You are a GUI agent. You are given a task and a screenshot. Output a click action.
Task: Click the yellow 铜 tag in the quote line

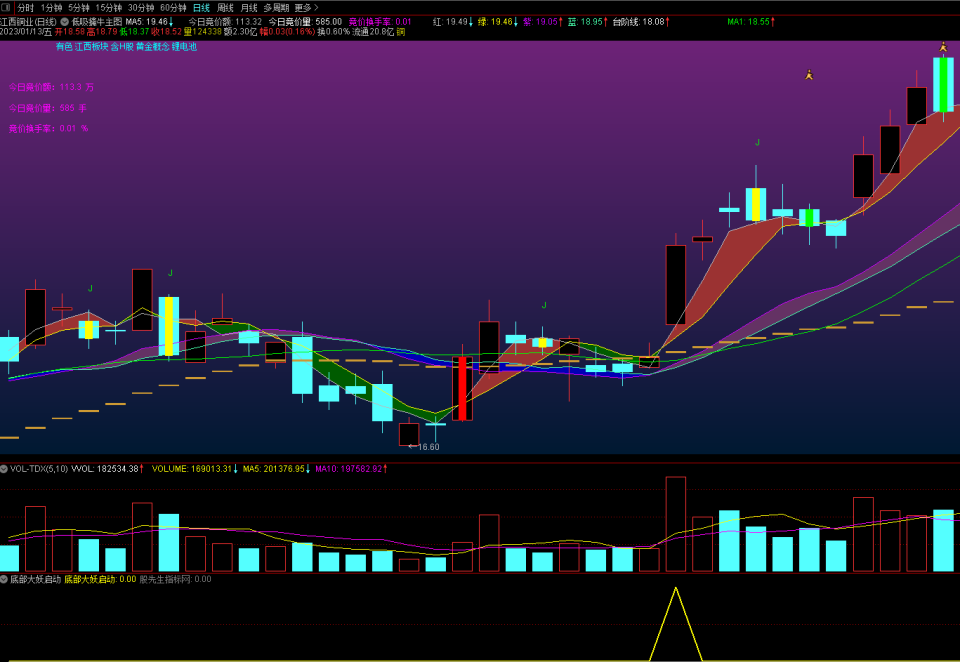[x=401, y=32]
